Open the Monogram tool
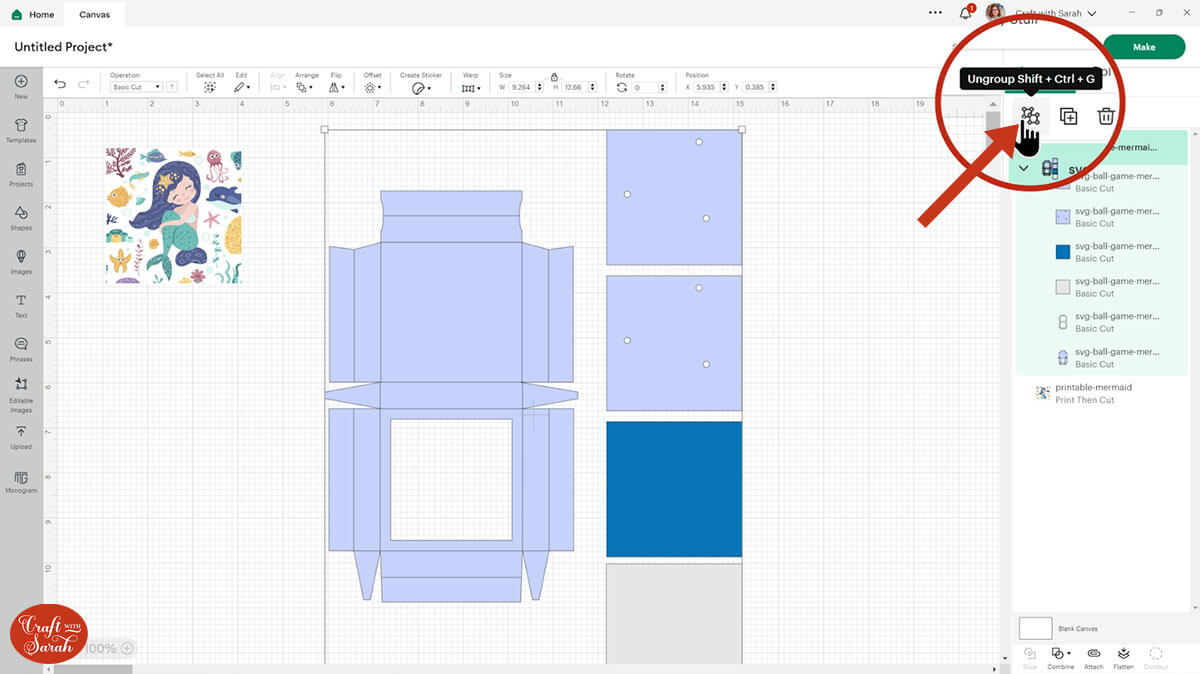1200x674 pixels. pos(21,481)
